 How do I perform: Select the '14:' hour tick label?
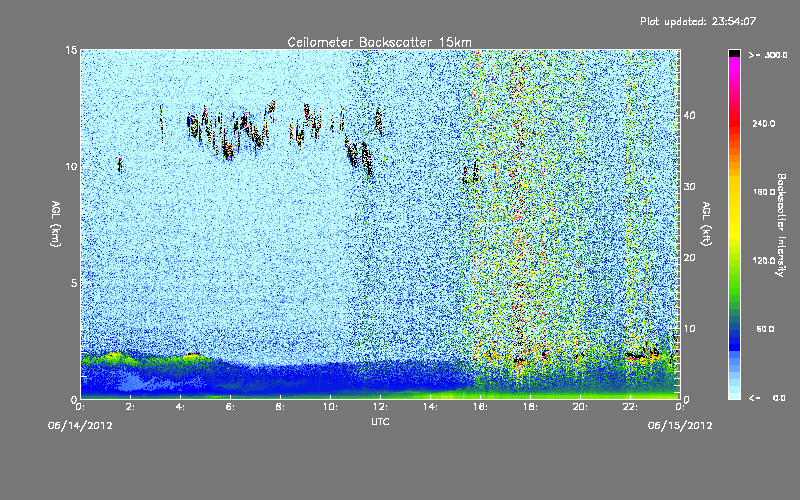430,407
